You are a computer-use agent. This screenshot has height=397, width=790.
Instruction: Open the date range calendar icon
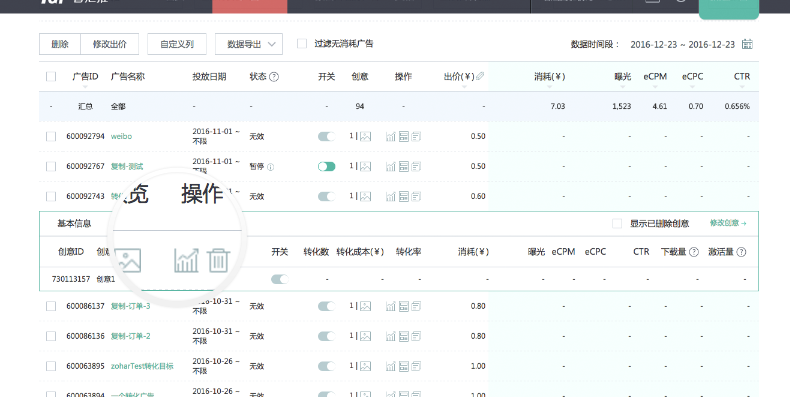point(747,44)
